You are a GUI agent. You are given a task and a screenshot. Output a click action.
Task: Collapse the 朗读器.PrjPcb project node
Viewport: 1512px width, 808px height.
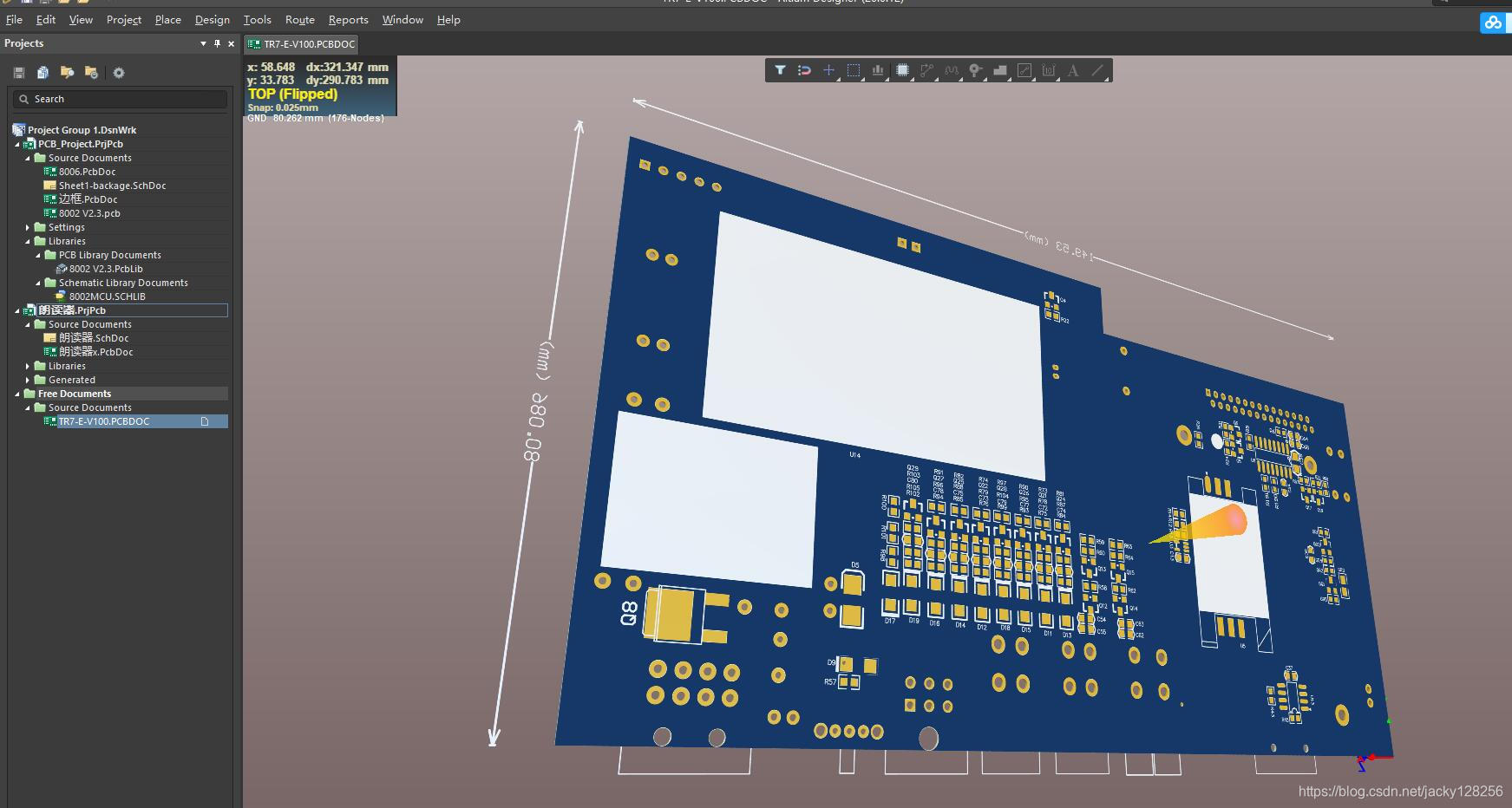click(x=17, y=310)
